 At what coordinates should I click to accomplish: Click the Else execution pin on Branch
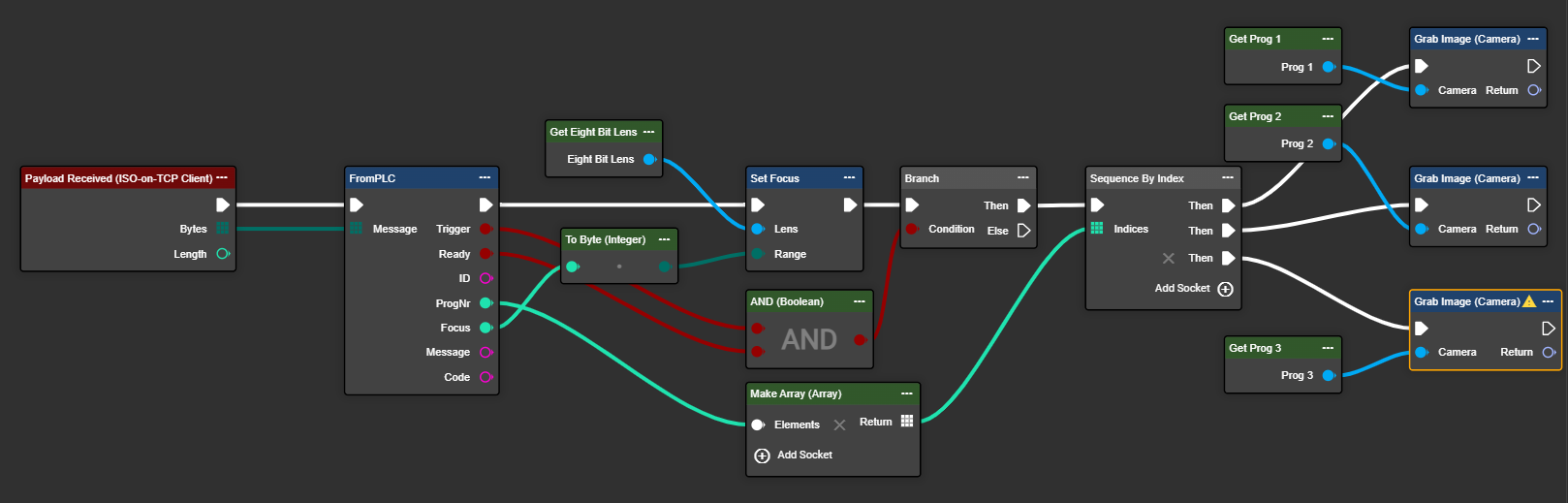pyautogui.click(x=1023, y=231)
